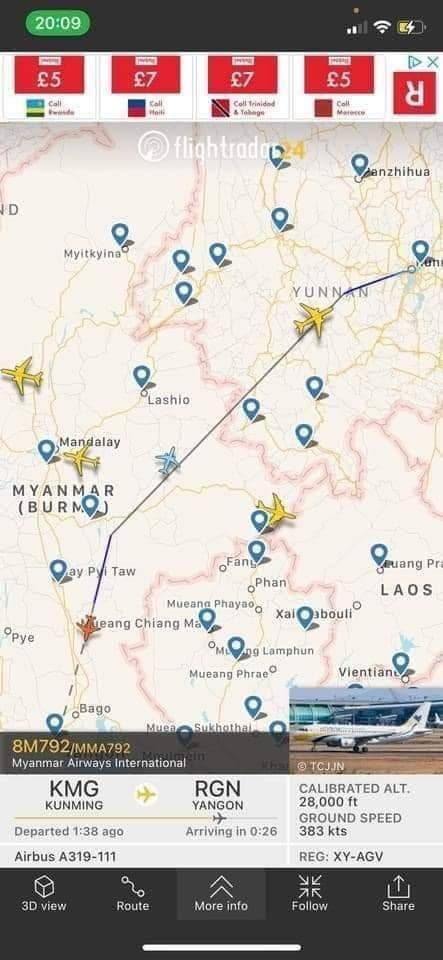The height and width of the screenshot is (960, 443).
Task: Open the 3D view cube icon
Action: tap(44, 885)
